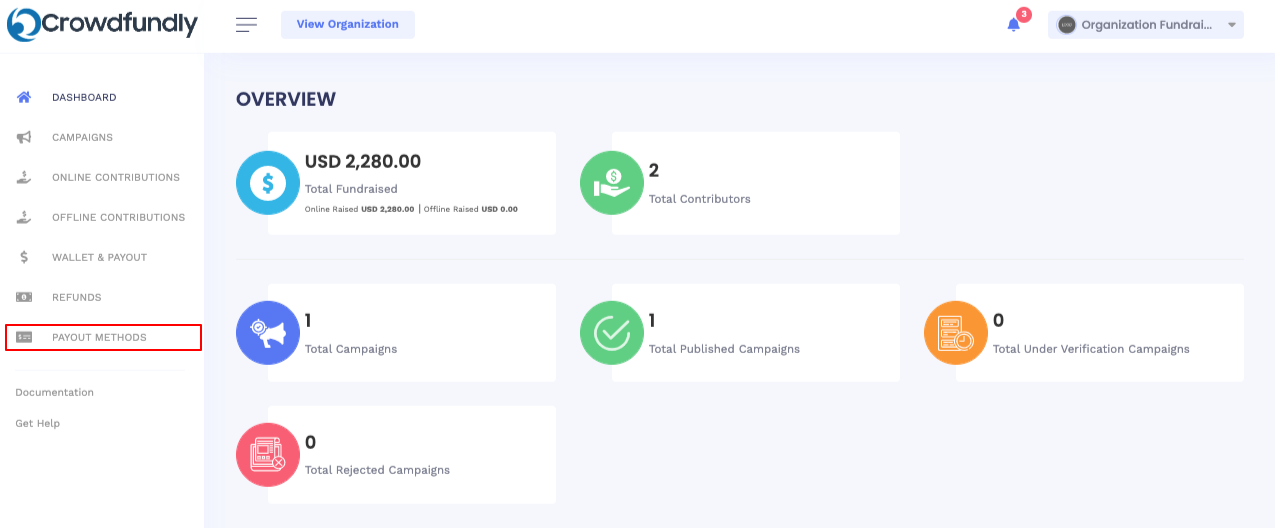The height and width of the screenshot is (528, 1275).
Task: Click the Campaigns megaphone icon
Action: (24, 137)
